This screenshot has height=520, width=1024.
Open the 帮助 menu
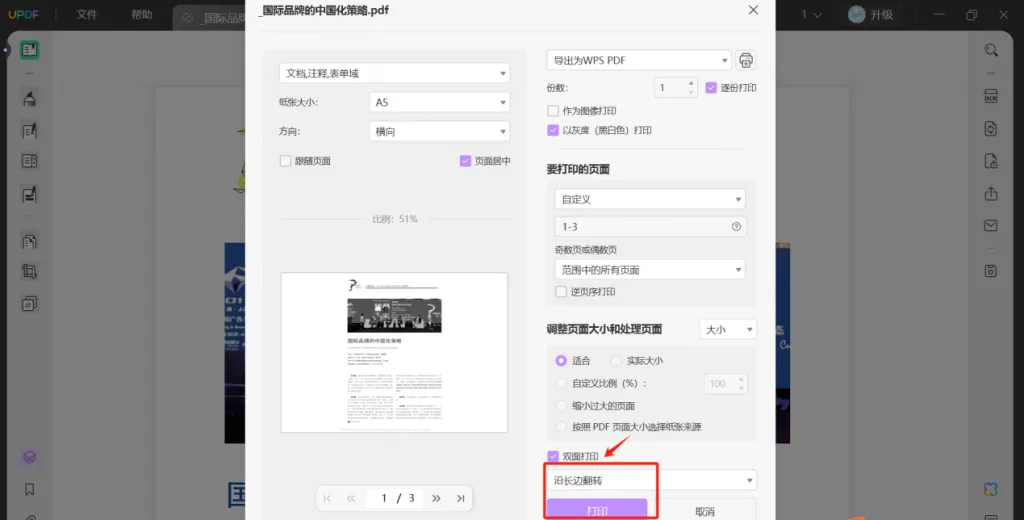coord(141,15)
